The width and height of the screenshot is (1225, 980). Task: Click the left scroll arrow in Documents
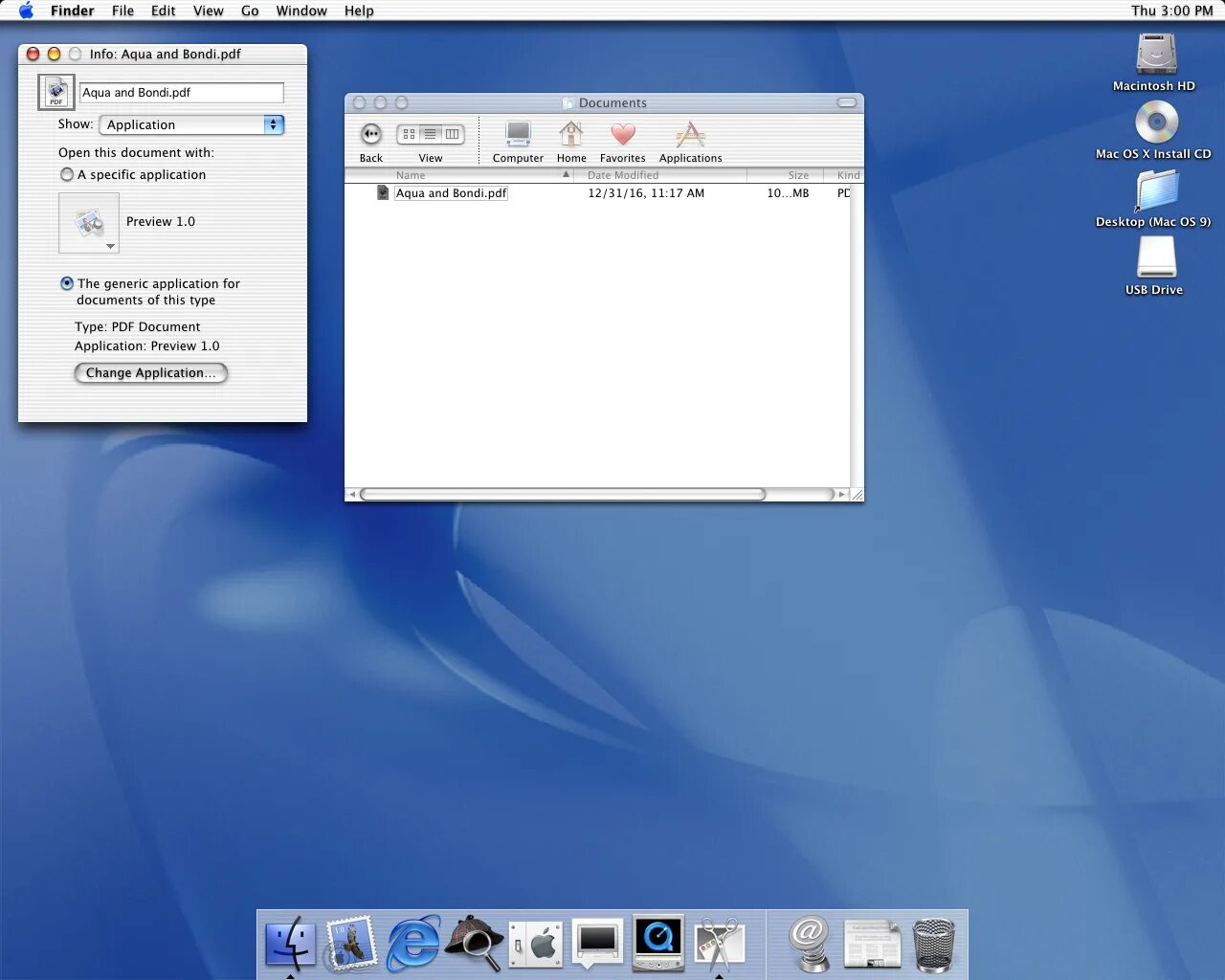(x=352, y=495)
